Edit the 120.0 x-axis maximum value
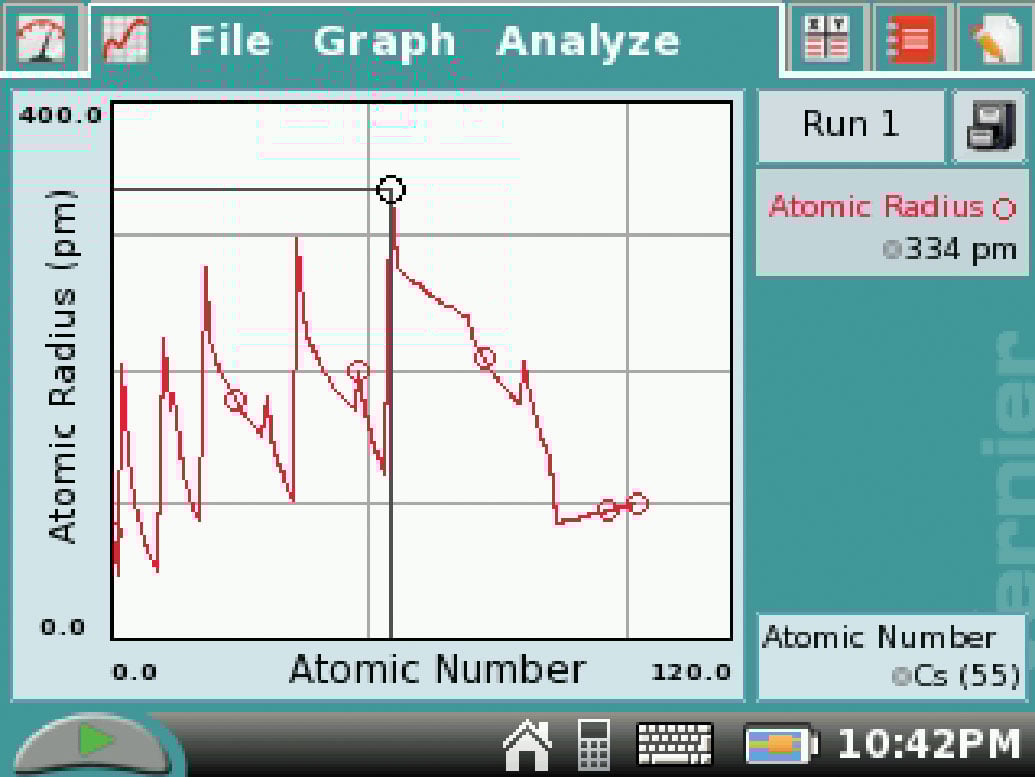 click(691, 672)
